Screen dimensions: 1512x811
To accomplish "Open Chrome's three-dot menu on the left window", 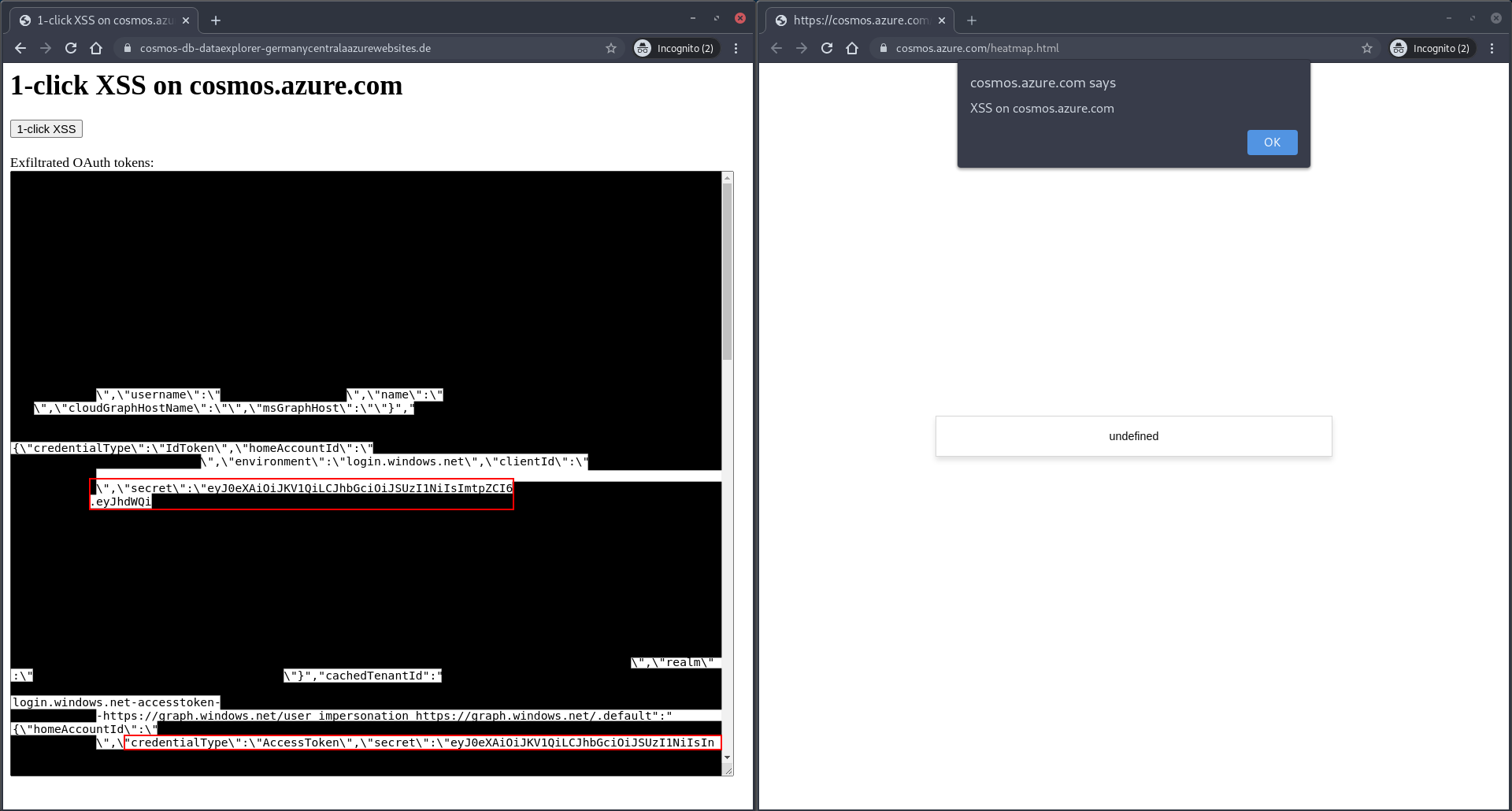I will (x=736, y=48).
